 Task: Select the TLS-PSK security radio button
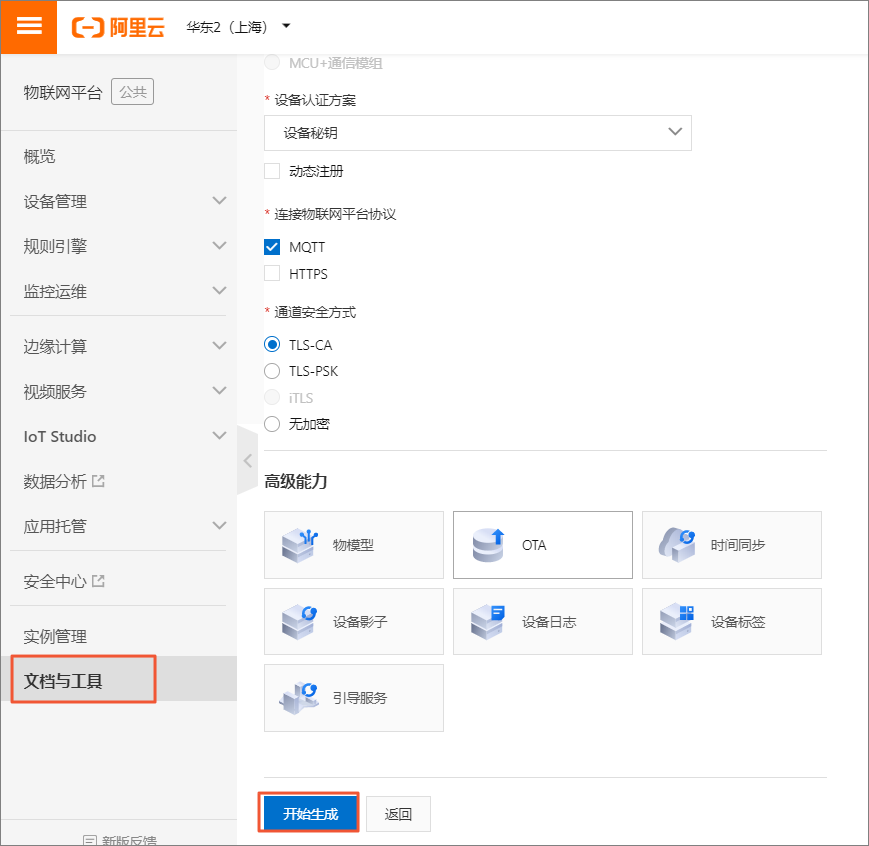(x=271, y=370)
